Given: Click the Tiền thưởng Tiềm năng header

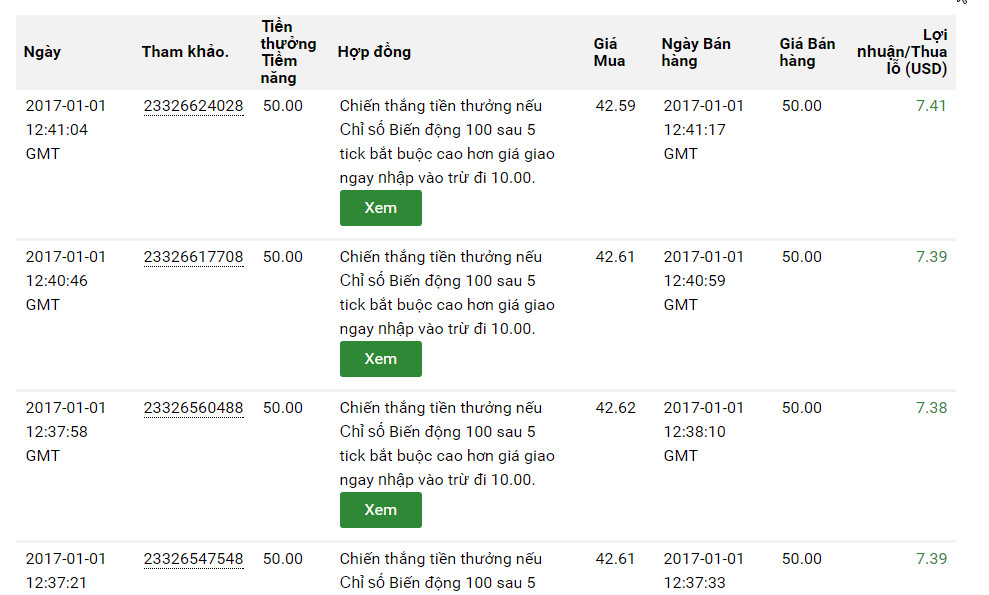Looking at the screenshot, I should tap(288, 52).
